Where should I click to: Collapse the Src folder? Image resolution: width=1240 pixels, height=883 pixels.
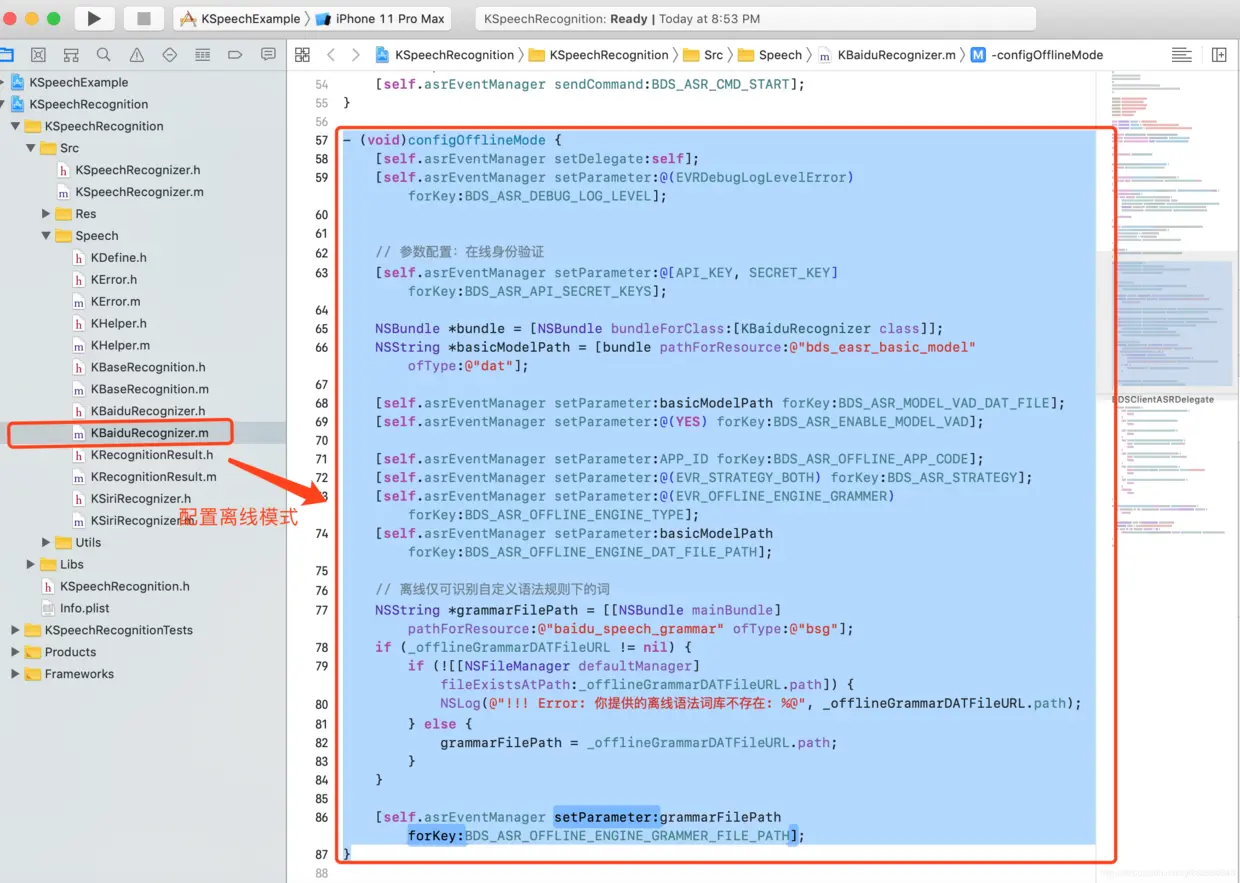point(30,148)
